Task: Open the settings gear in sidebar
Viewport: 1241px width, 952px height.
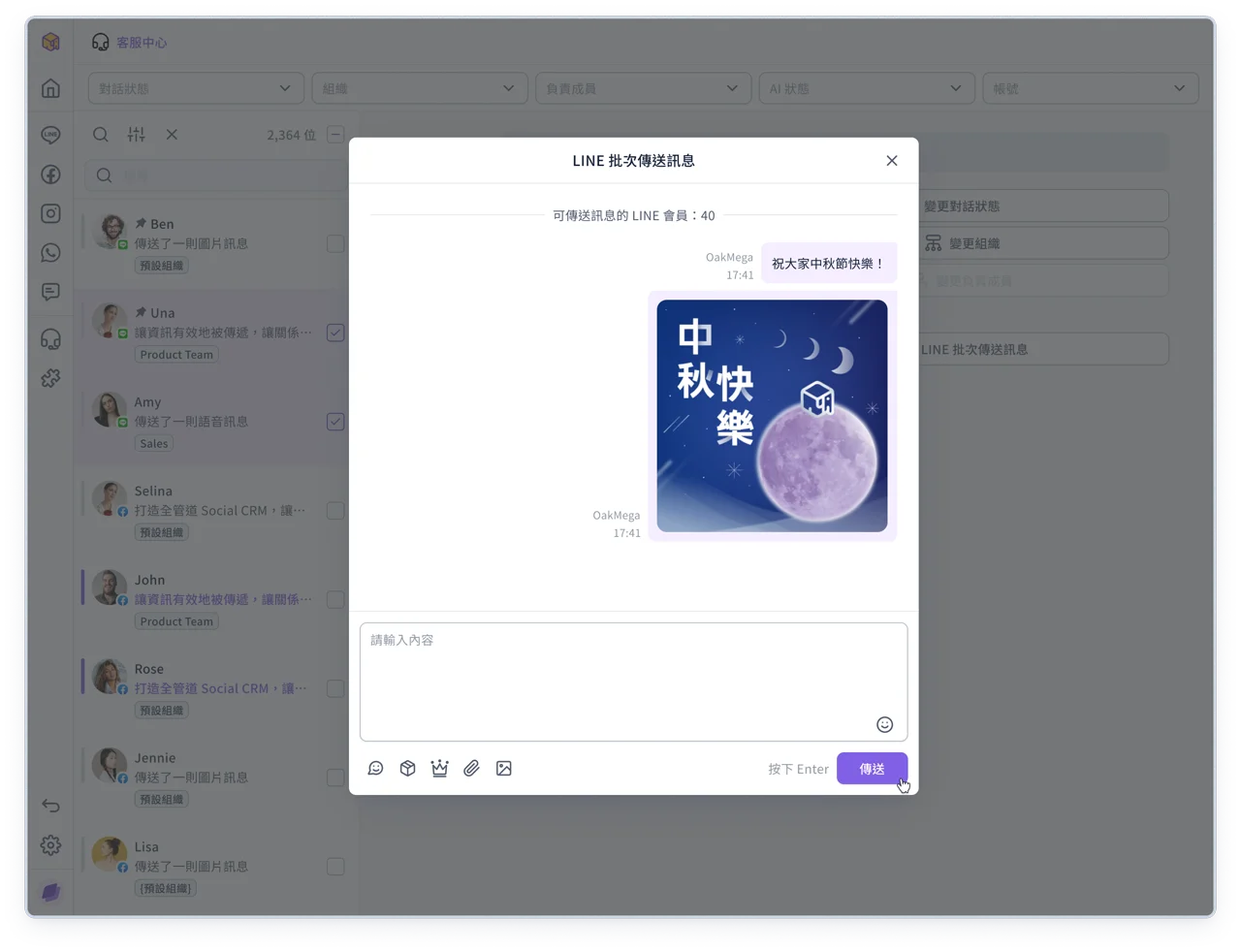Action: (51, 845)
